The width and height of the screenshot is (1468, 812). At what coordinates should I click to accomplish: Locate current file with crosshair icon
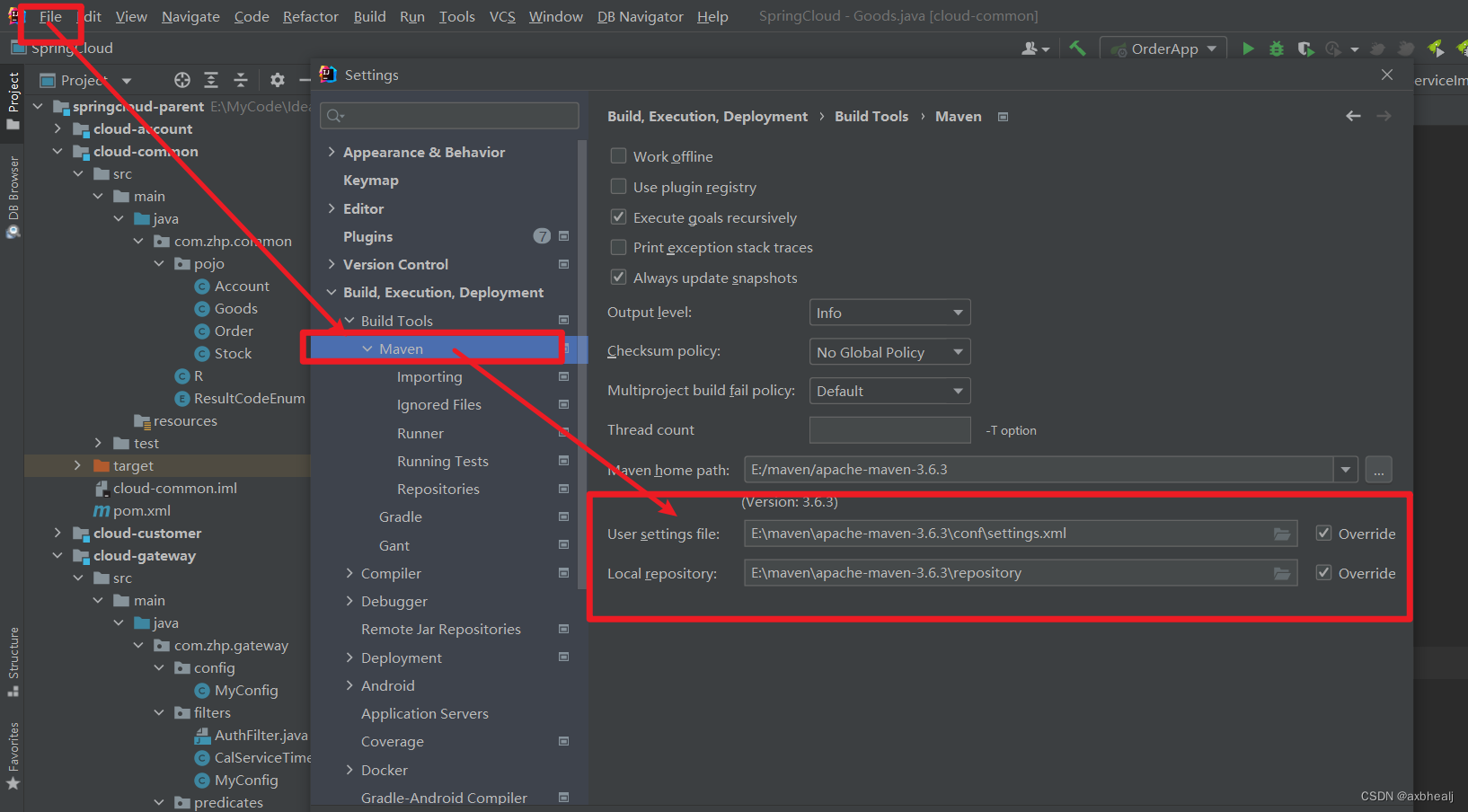click(x=181, y=80)
